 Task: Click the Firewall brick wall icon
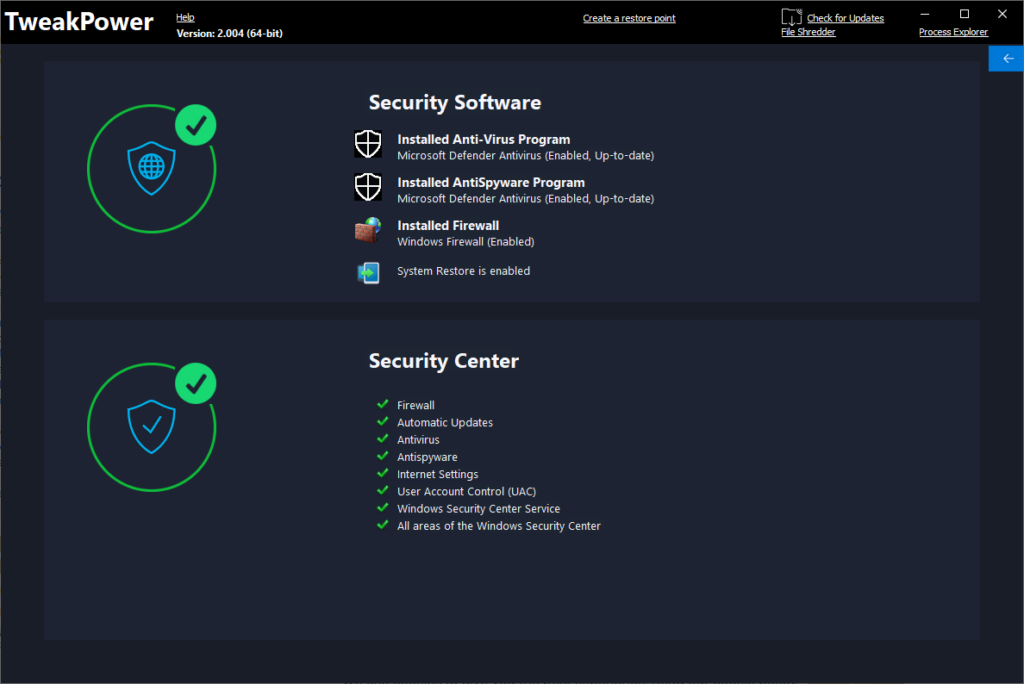point(368,230)
